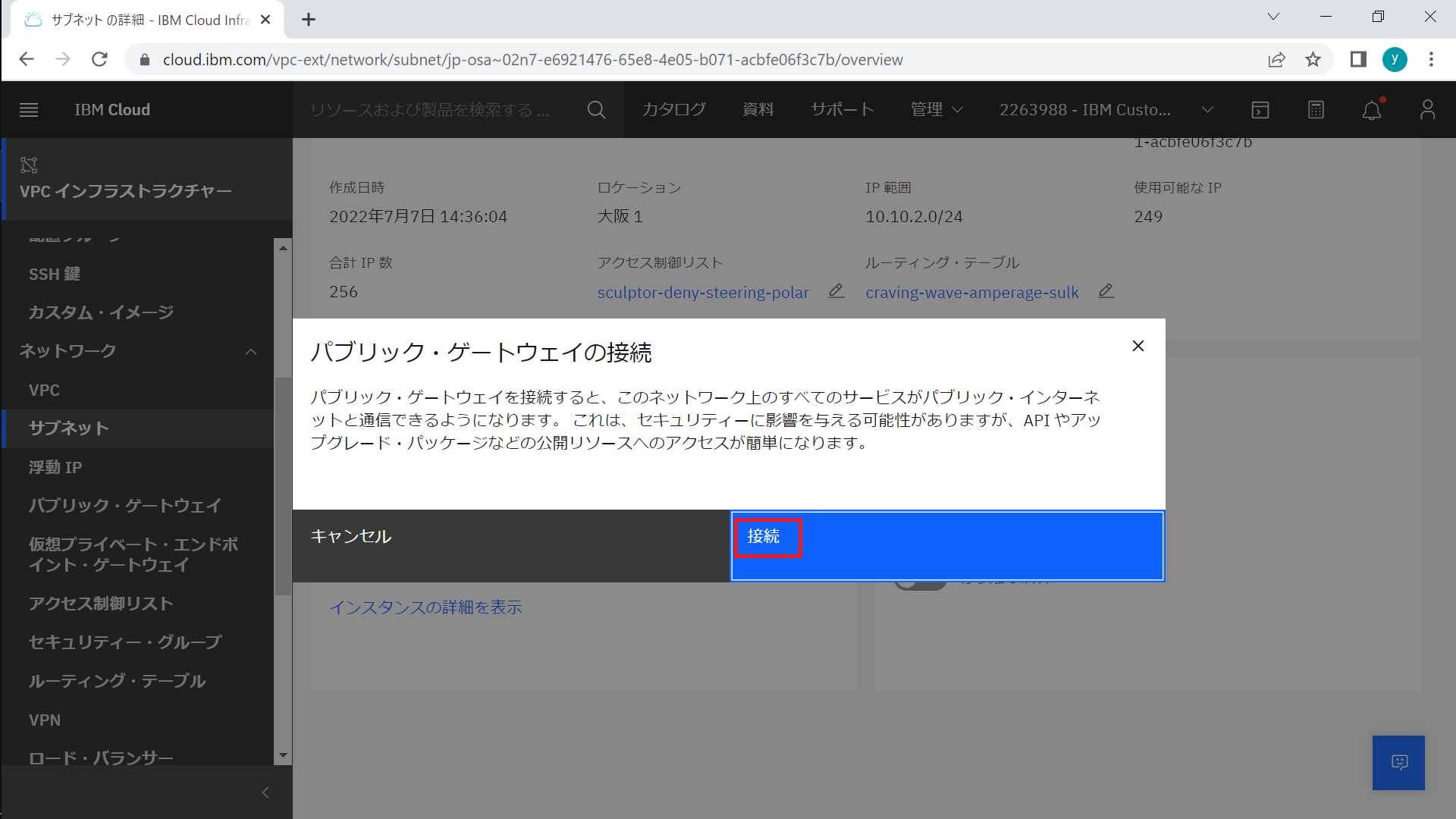The width and height of the screenshot is (1456, 819).
Task: Open the インスタンスの詳細を表示 link
Action: [425, 607]
